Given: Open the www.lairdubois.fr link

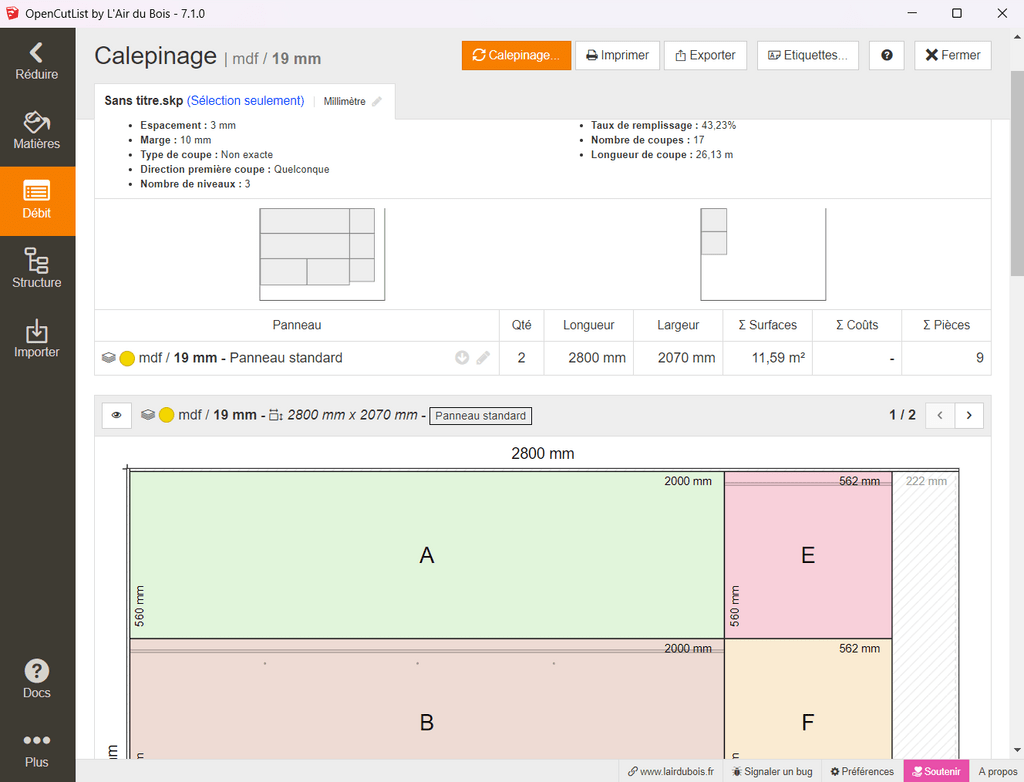Looking at the screenshot, I should (670, 771).
